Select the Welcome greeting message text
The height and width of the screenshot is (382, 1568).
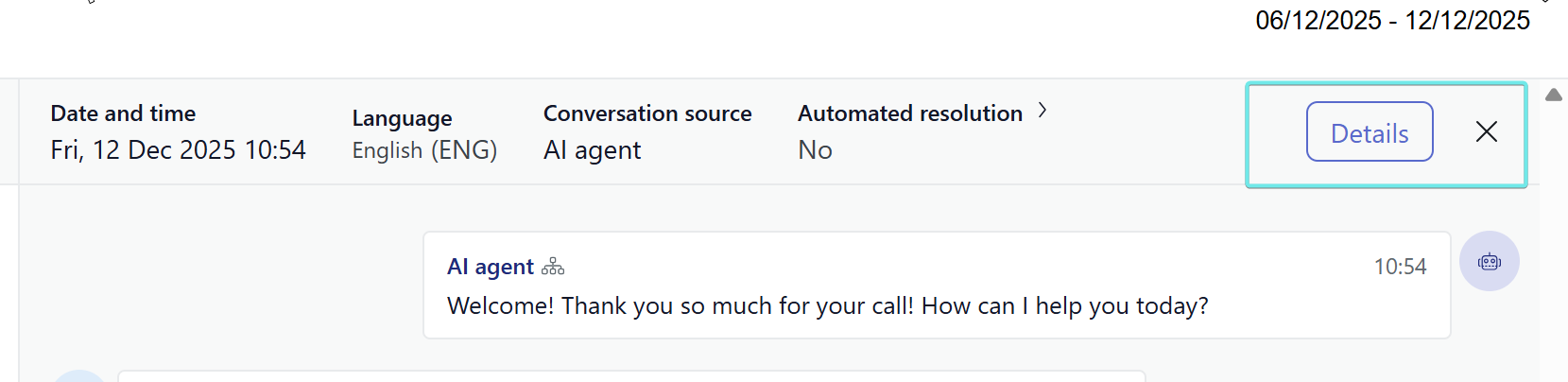tap(827, 306)
